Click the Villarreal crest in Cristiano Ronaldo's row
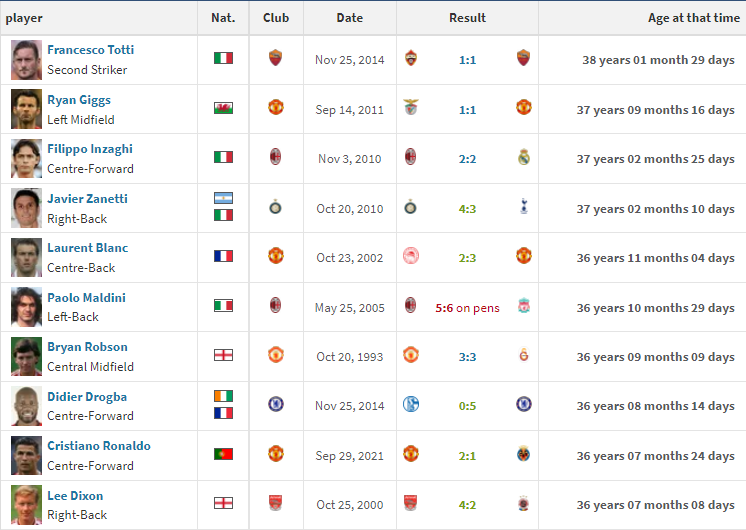This screenshot has height=530, width=746. (x=524, y=454)
